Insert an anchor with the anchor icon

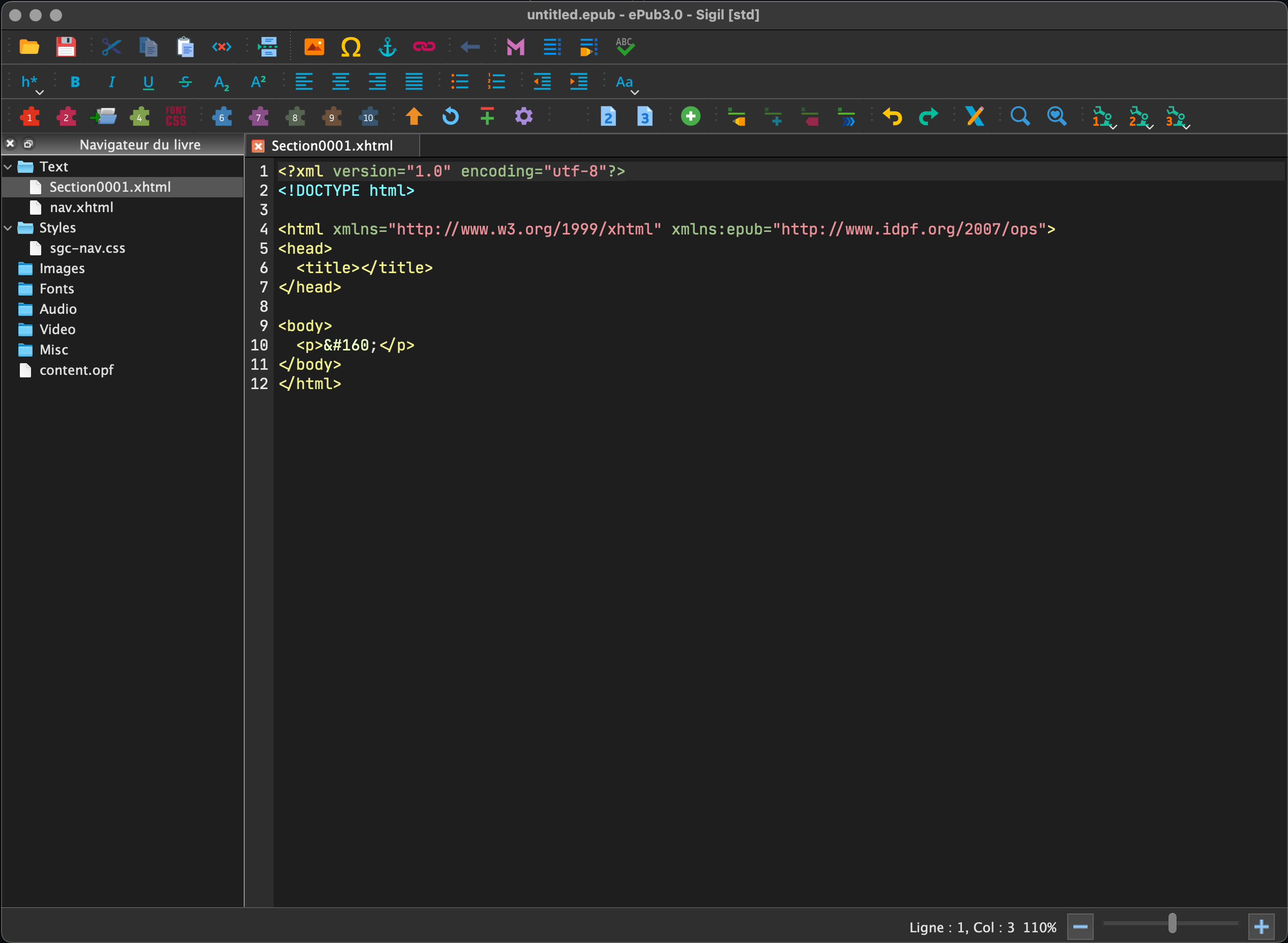[x=388, y=47]
